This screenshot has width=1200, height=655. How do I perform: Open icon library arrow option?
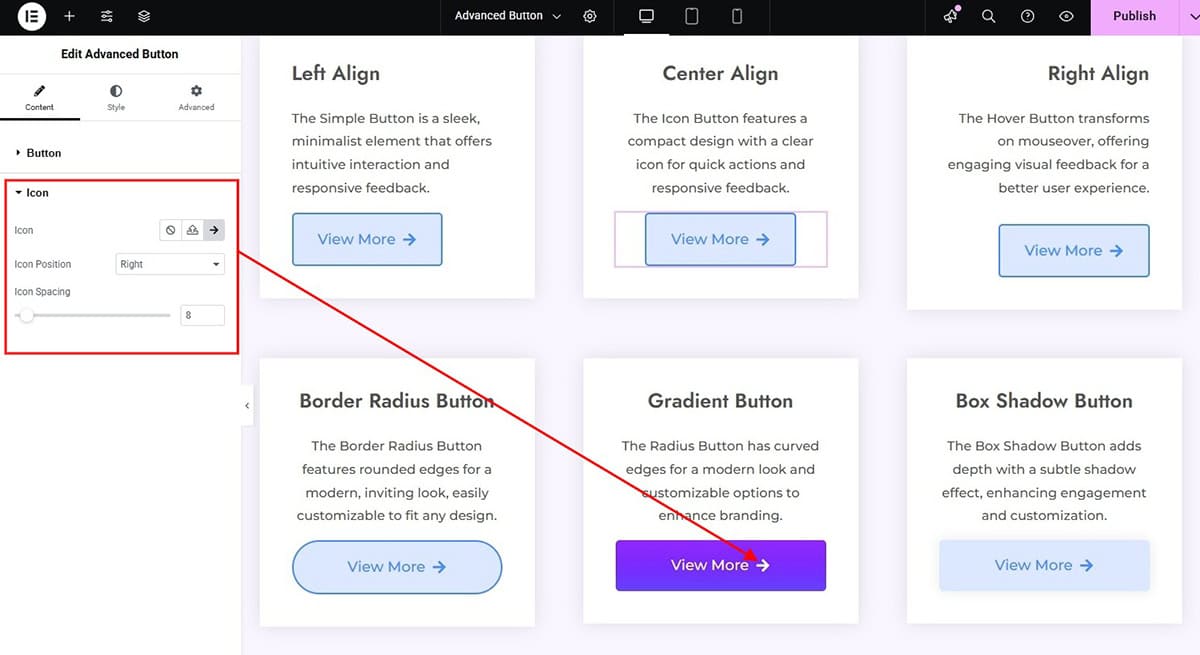tap(214, 230)
